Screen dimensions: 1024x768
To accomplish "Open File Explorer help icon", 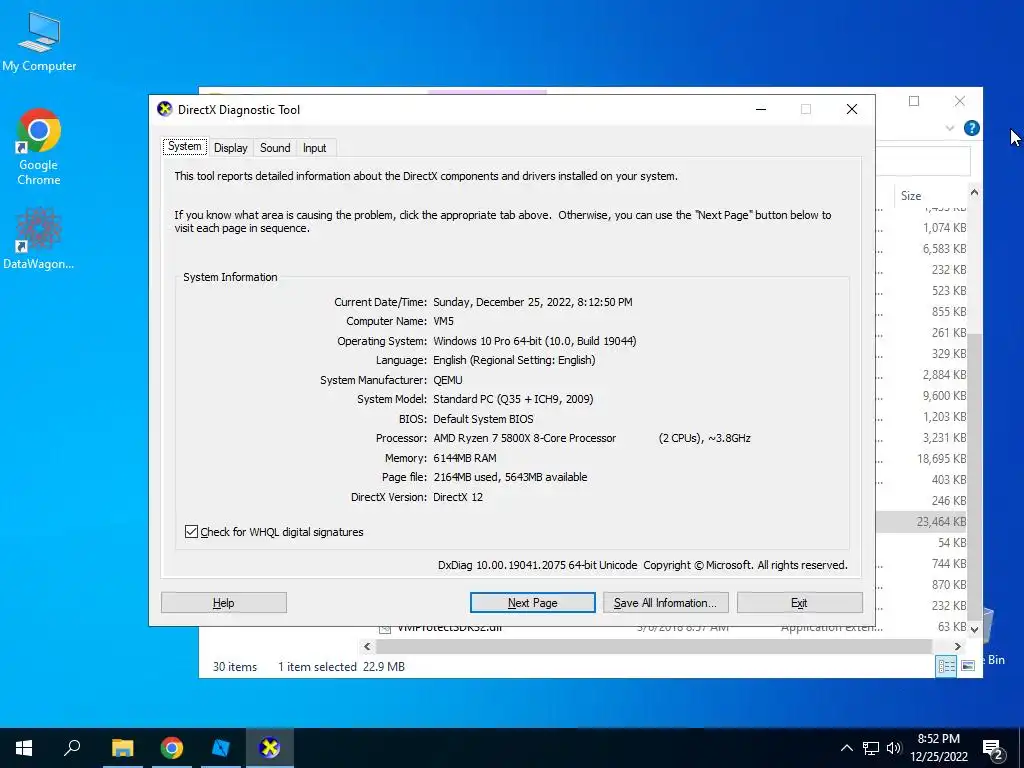I will 971,128.
